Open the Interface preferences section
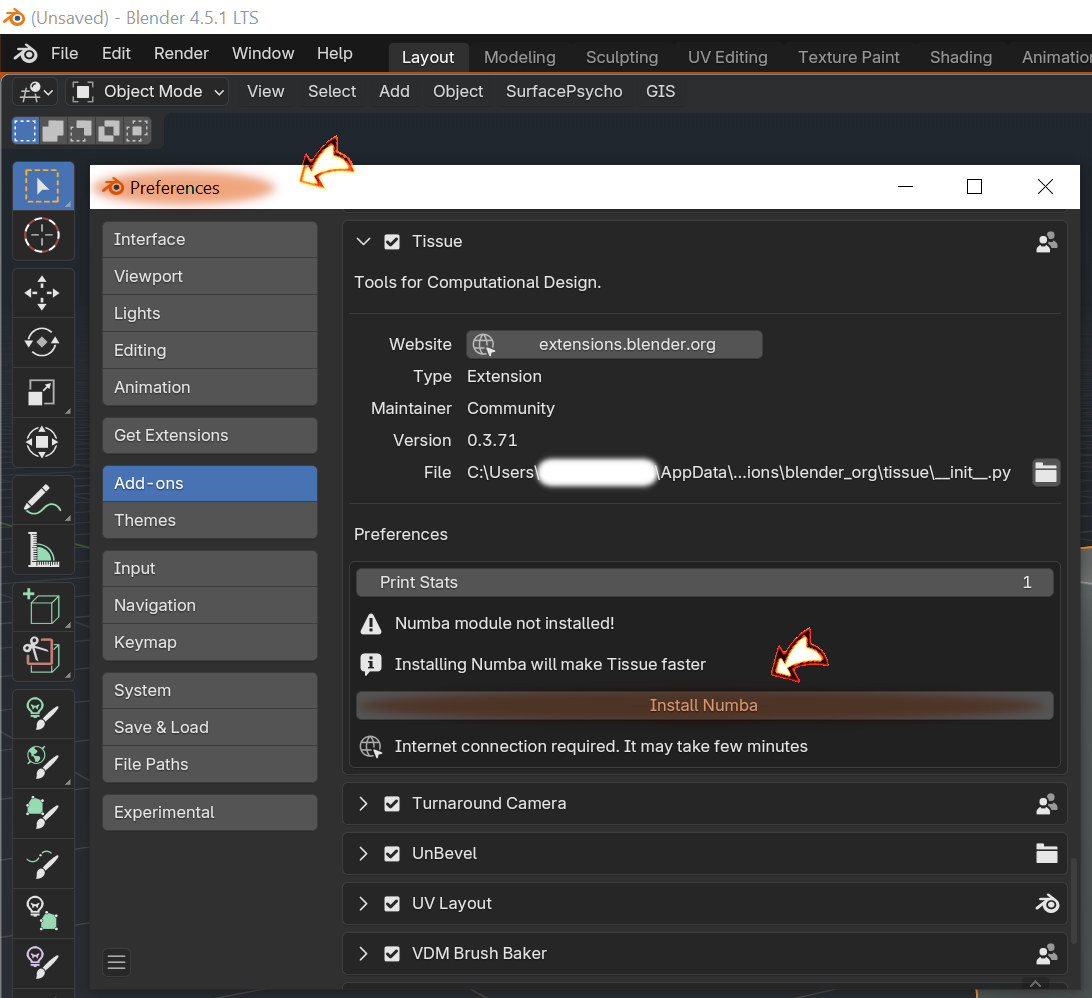The image size is (1092, 998). 210,240
